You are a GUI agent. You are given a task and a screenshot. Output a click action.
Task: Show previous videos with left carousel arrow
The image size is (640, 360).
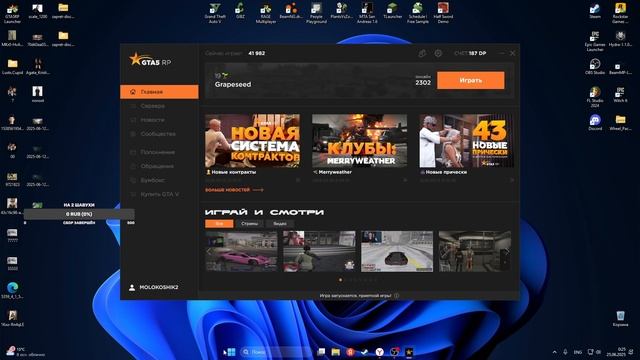click(x=209, y=251)
